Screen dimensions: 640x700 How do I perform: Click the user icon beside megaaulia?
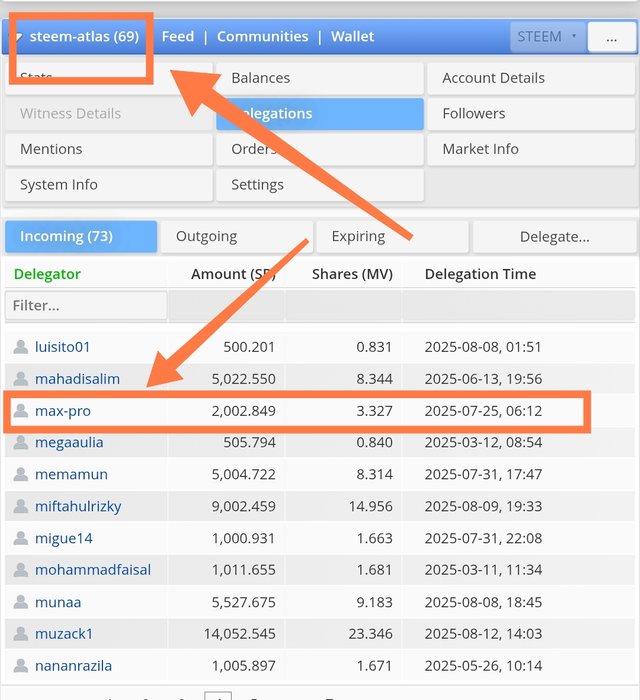point(21,442)
